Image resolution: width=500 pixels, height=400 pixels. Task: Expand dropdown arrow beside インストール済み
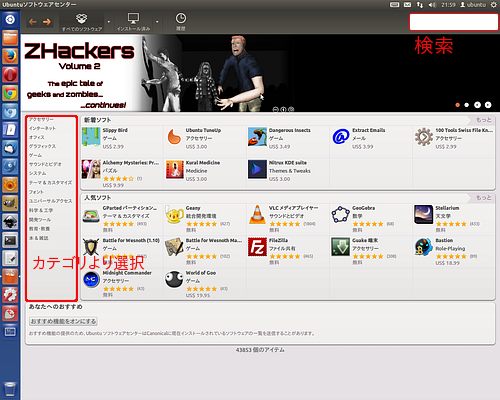click(157, 22)
